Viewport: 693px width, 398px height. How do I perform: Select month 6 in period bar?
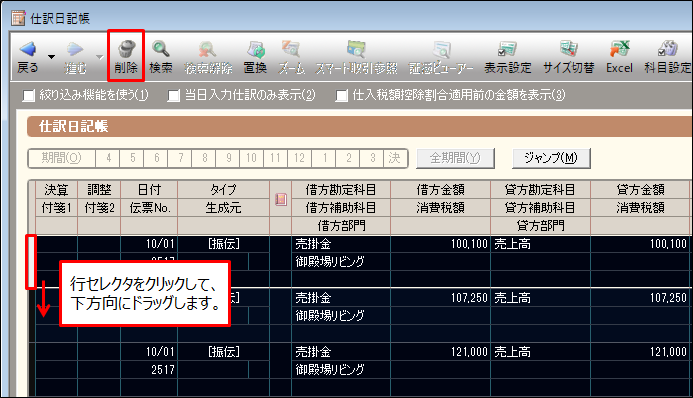pyautogui.click(x=156, y=158)
